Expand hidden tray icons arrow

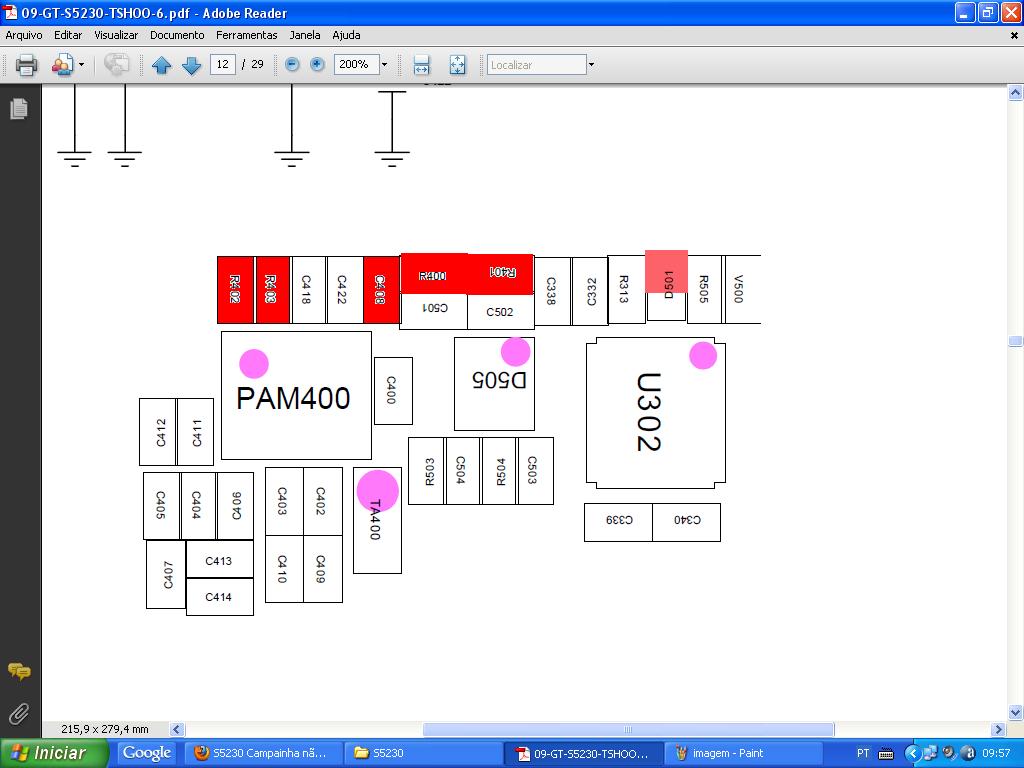pos(912,754)
